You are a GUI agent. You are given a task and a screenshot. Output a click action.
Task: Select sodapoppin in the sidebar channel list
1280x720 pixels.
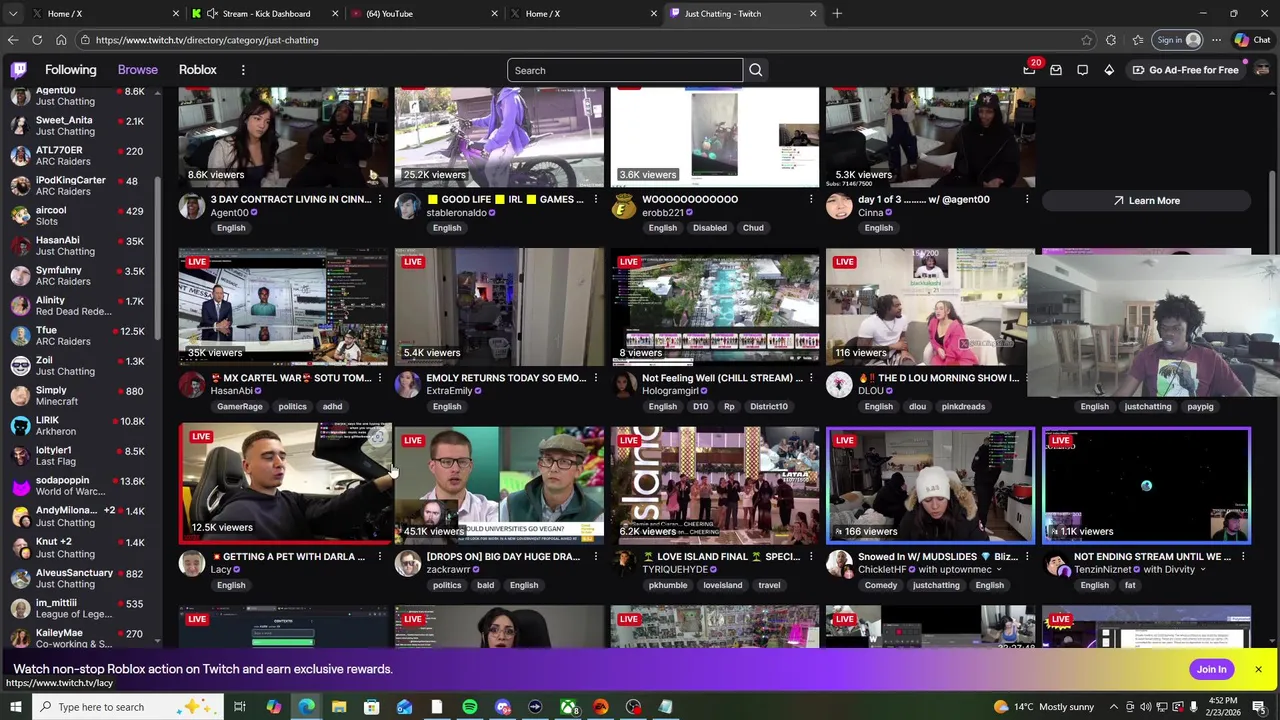(x=80, y=486)
